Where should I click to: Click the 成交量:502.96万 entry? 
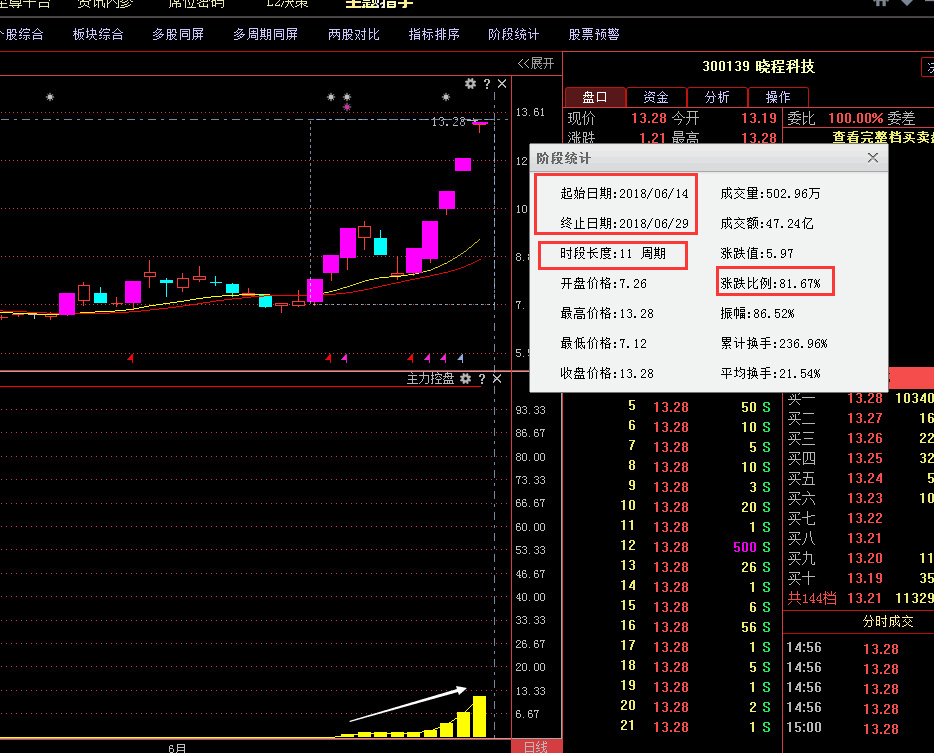tap(770, 194)
